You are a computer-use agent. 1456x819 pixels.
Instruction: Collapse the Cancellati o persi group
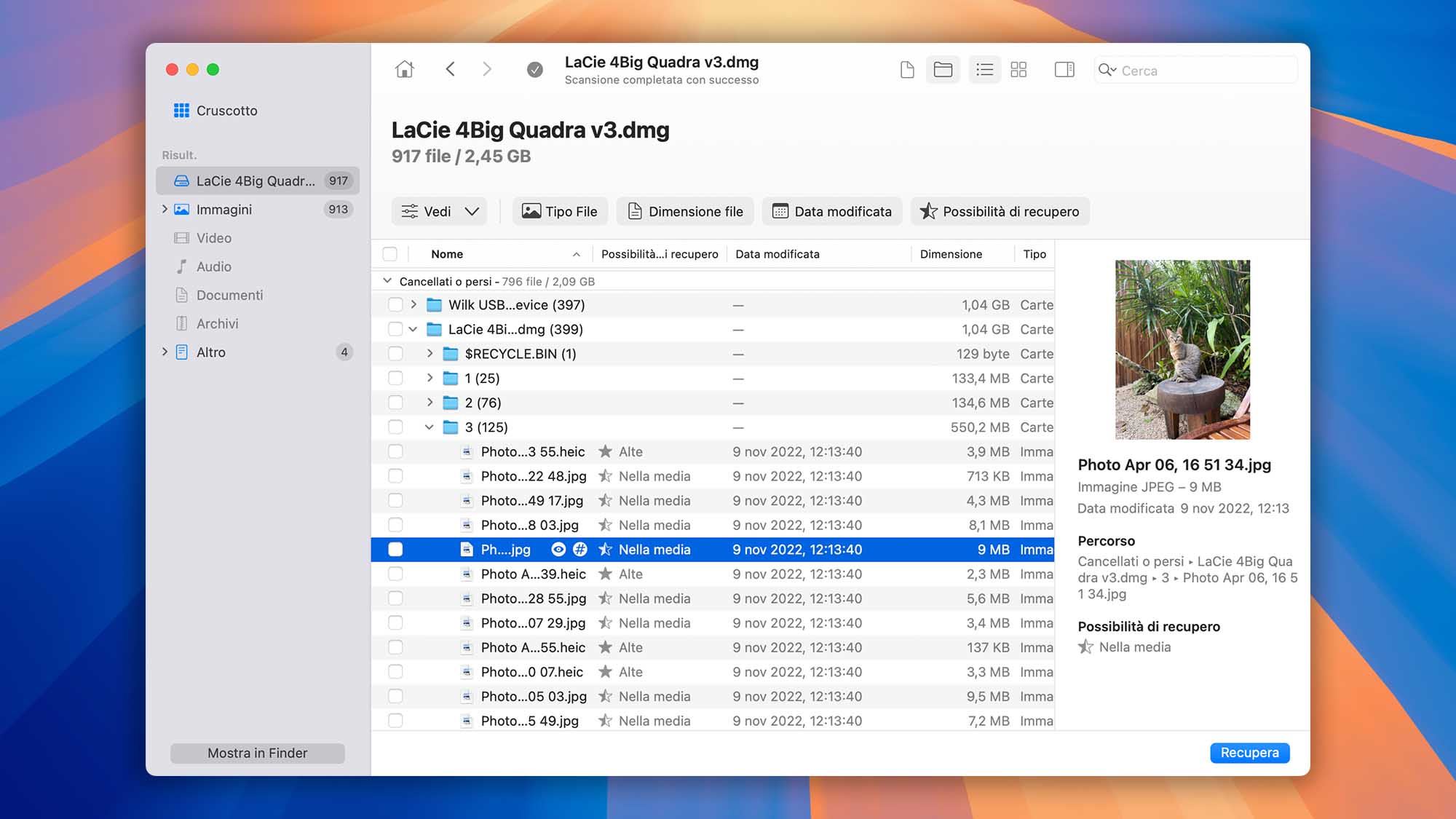click(x=387, y=281)
